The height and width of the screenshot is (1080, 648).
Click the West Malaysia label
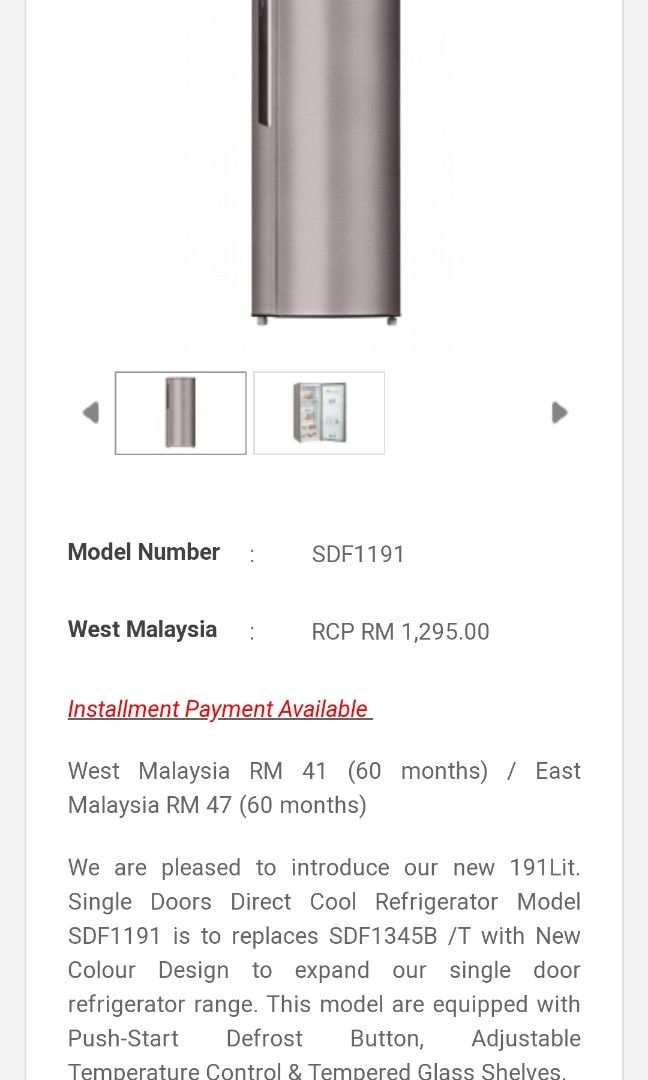click(x=142, y=629)
